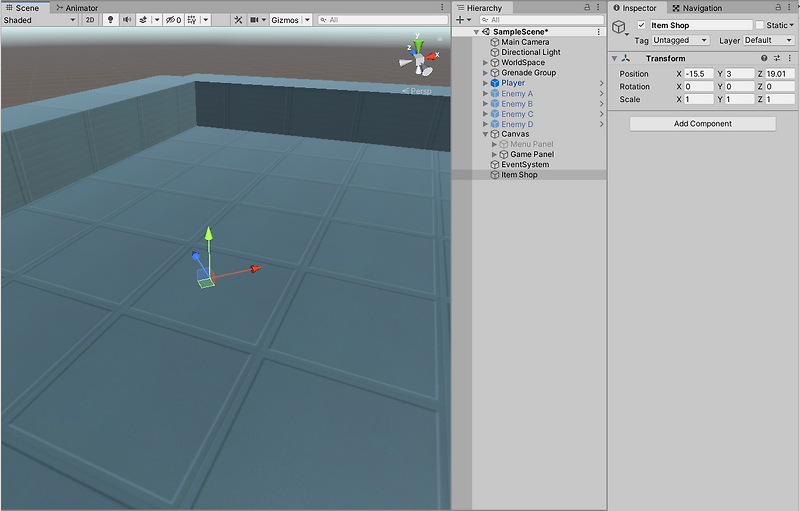The height and width of the screenshot is (511, 800).
Task: Toggle Static checkbox
Action: click(760, 25)
